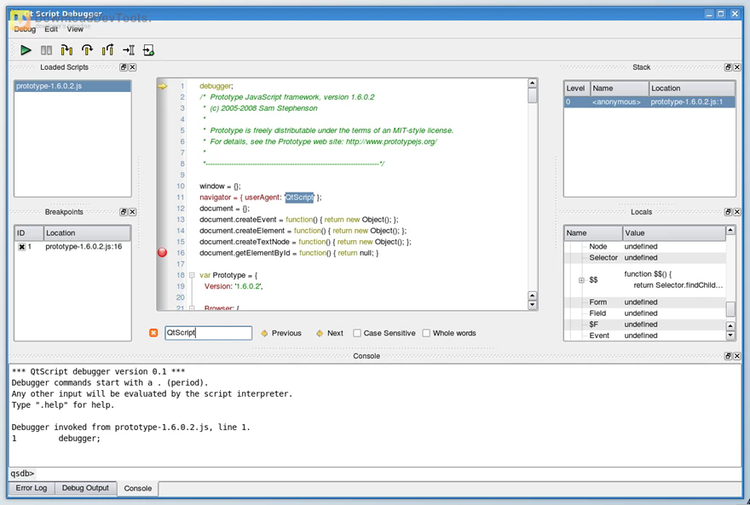This screenshot has width=750, height=505.
Task: Select the Form row in Locals
Action: coord(645,302)
